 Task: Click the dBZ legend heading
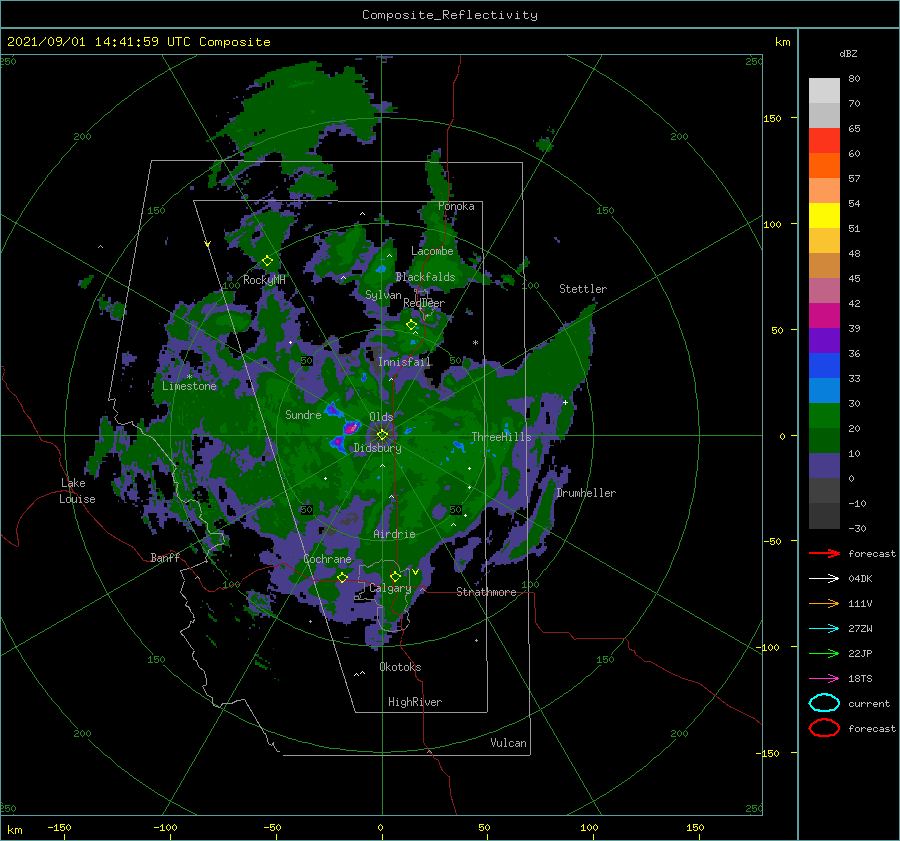[848, 53]
